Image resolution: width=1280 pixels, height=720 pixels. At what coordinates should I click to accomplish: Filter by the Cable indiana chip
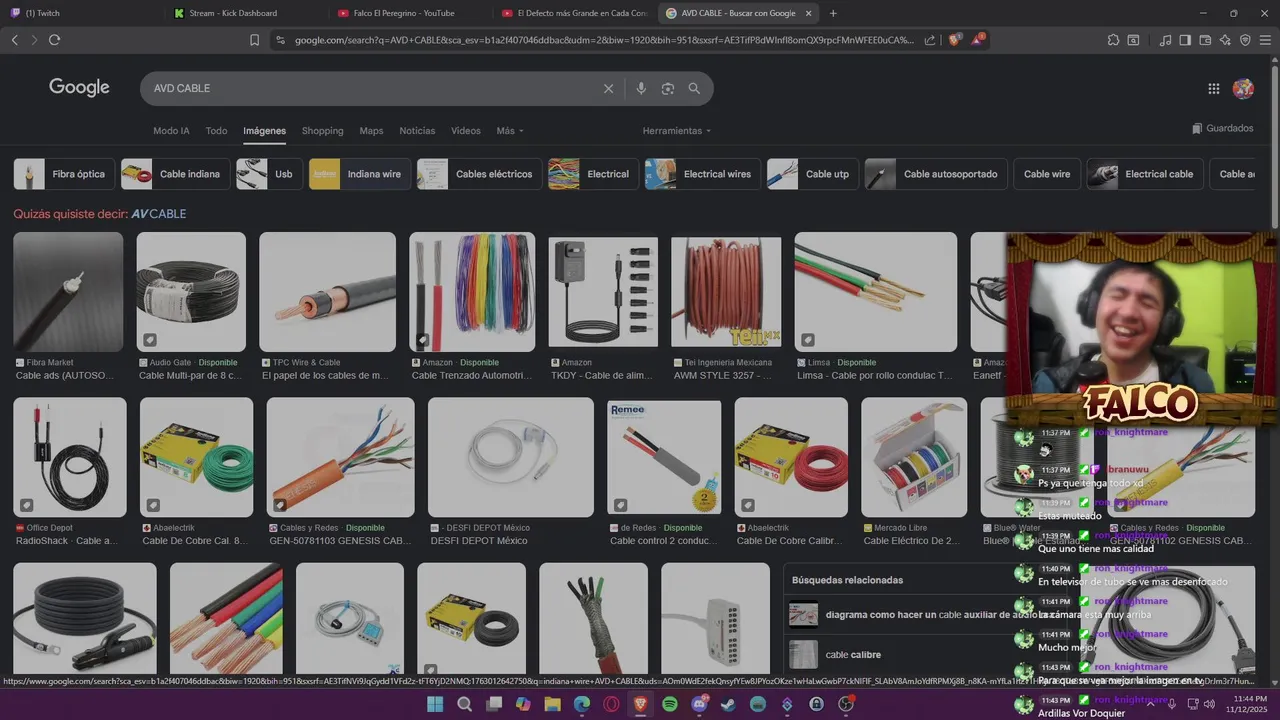[x=175, y=174]
